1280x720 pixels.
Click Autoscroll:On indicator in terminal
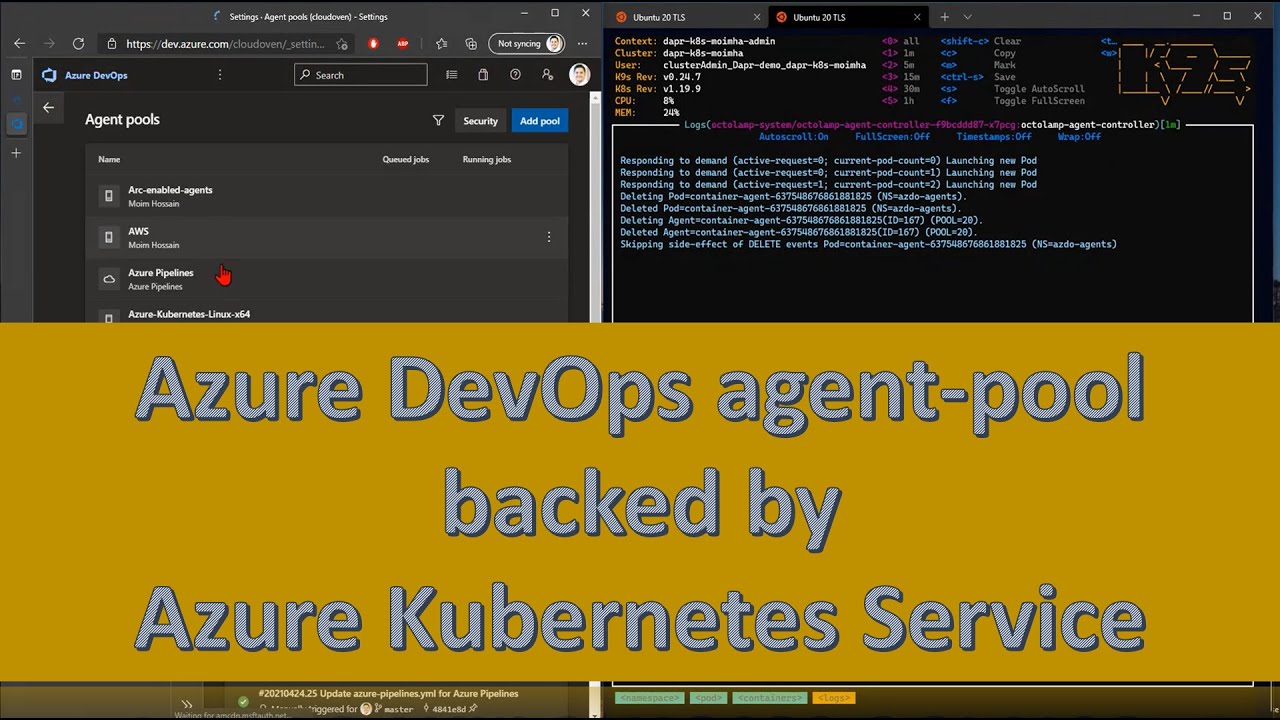click(x=794, y=137)
